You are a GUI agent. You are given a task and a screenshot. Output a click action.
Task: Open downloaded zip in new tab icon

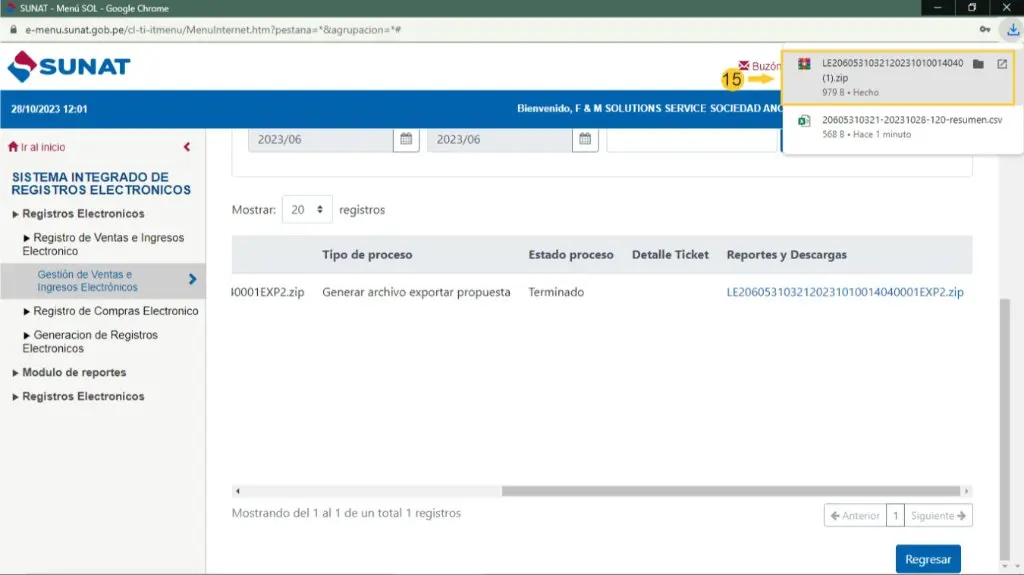pos(1002,65)
